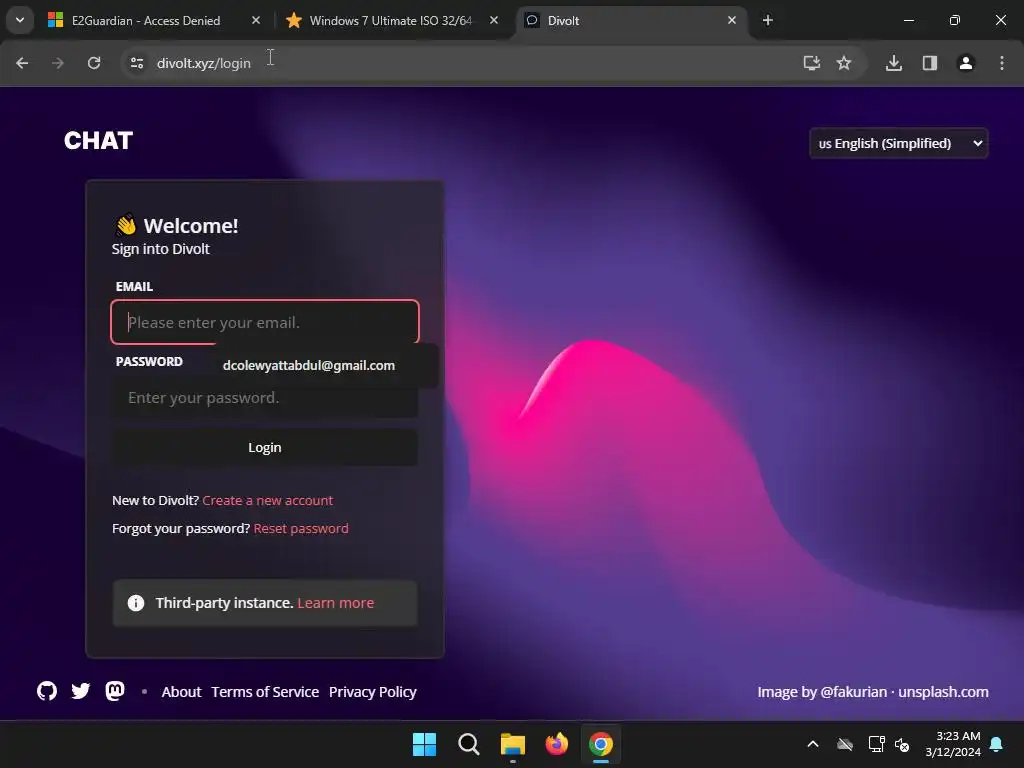
Task: Close the E2Guardian - Access Denied tab
Action: [x=256, y=20]
